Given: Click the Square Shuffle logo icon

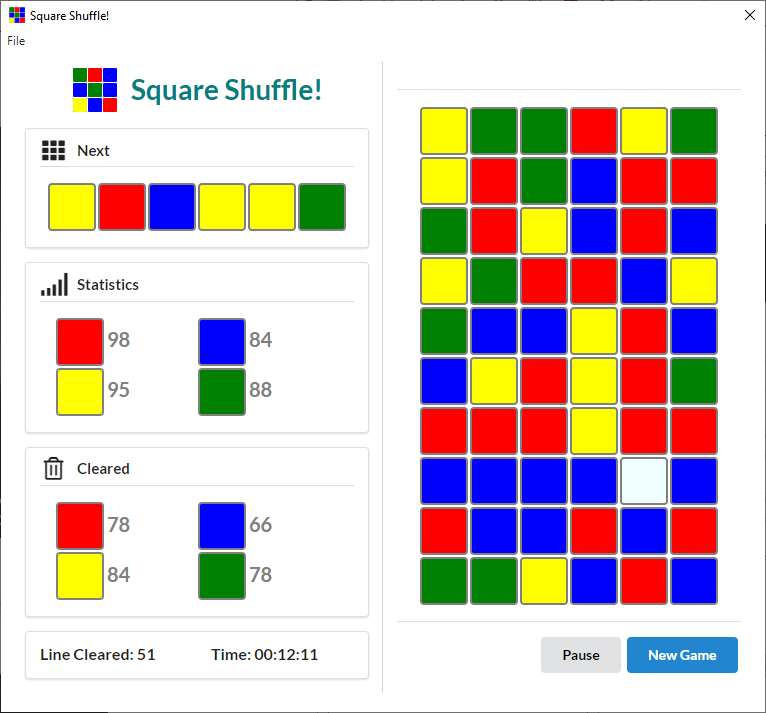Looking at the screenshot, I should click(95, 90).
